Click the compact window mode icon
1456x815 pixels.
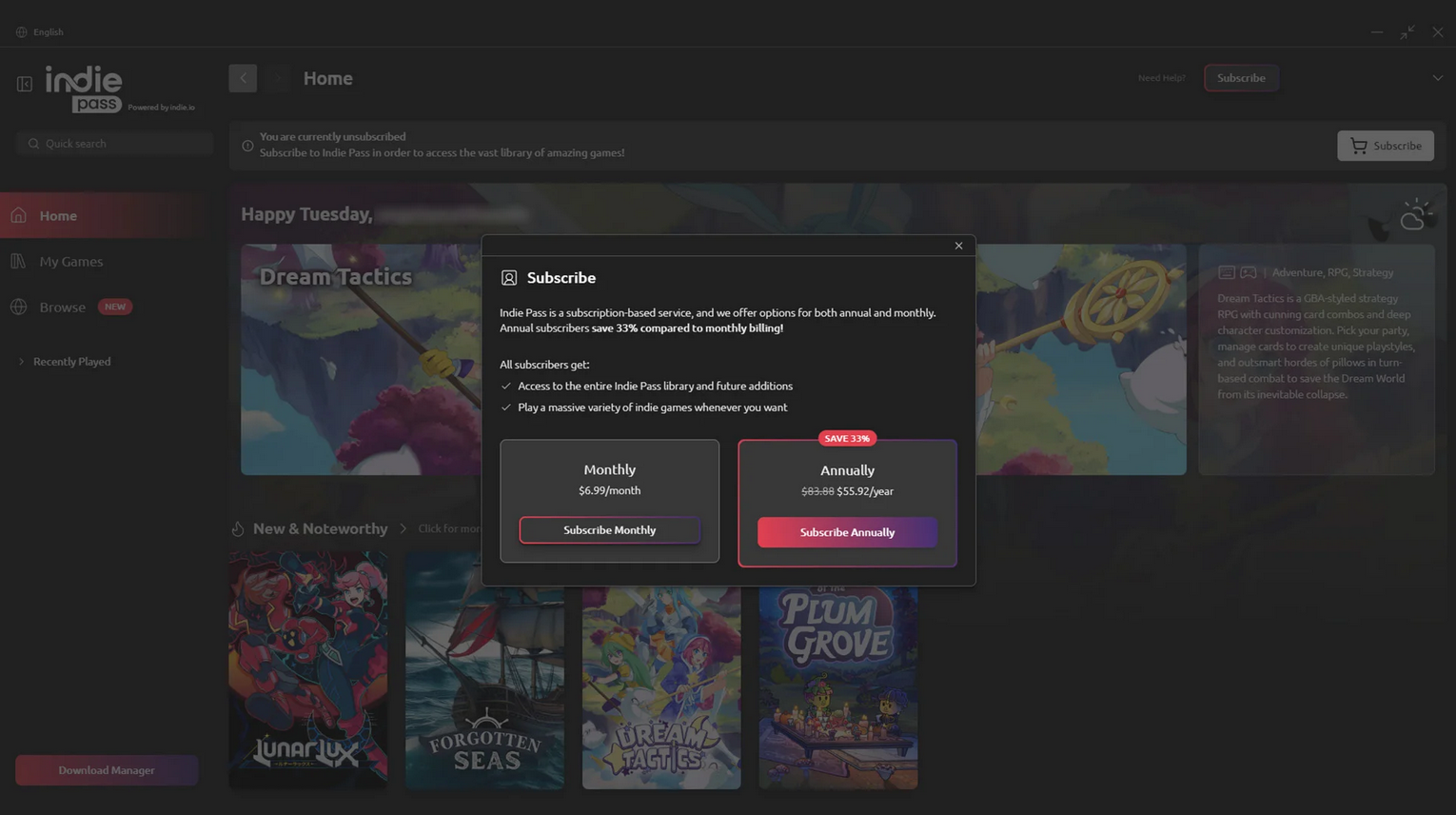[x=1407, y=31]
